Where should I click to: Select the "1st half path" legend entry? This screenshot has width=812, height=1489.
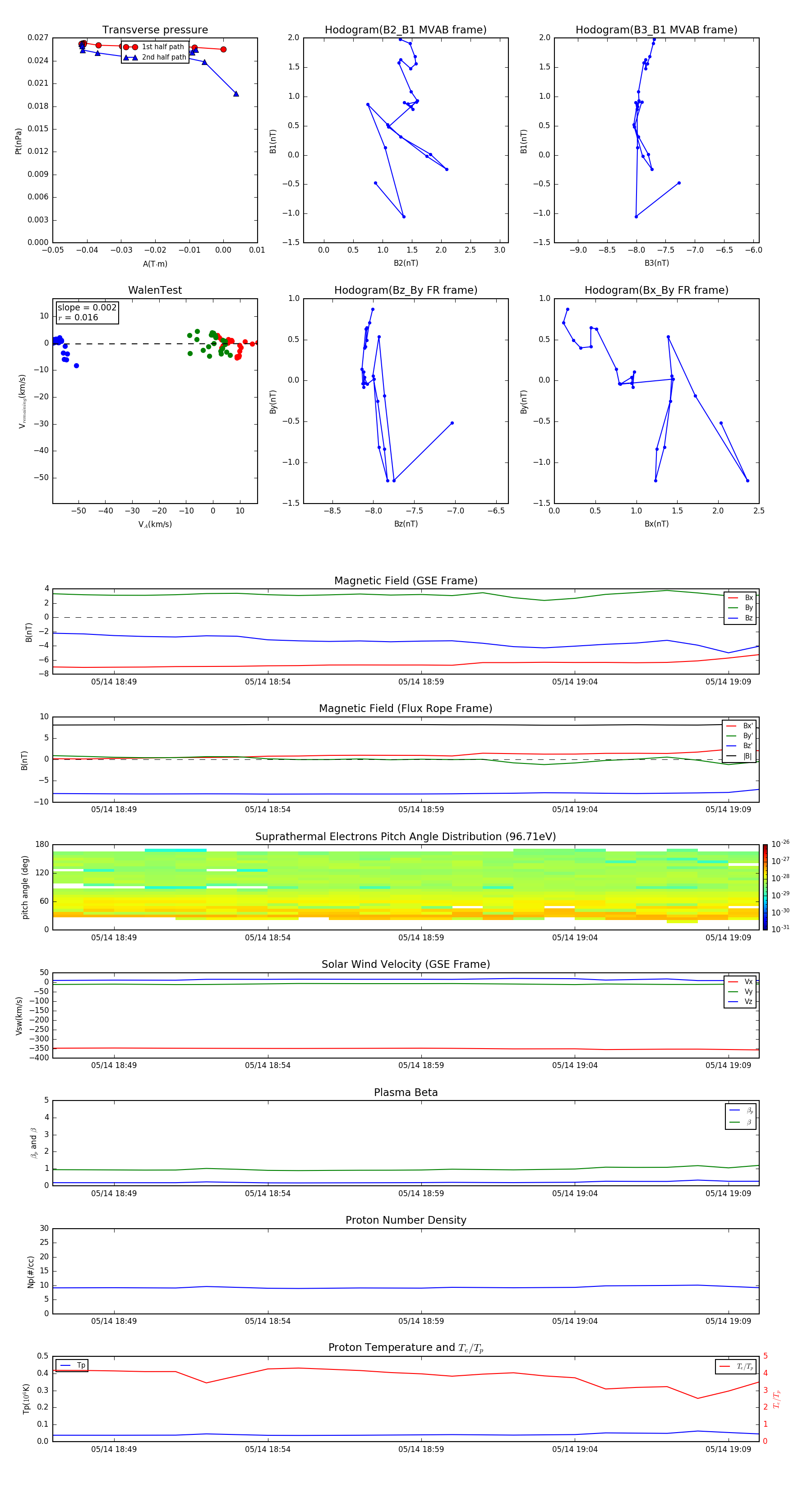154,47
